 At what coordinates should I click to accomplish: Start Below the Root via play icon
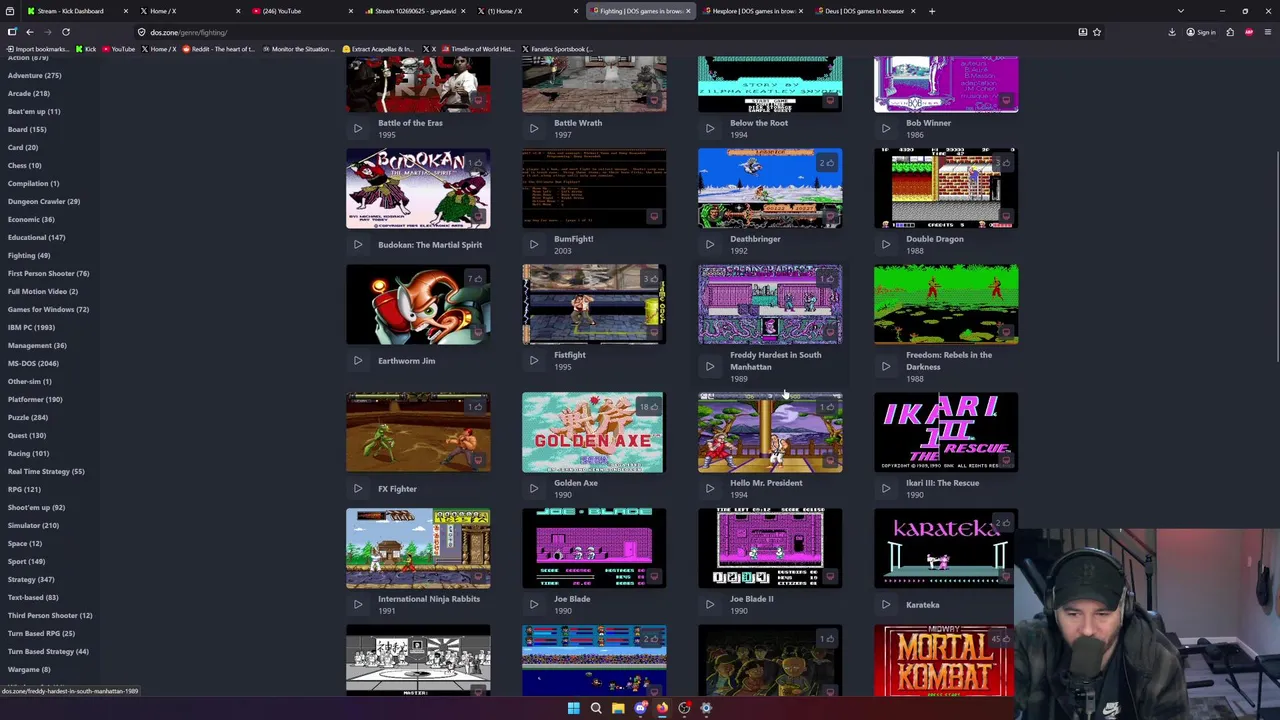coord(710,129)
